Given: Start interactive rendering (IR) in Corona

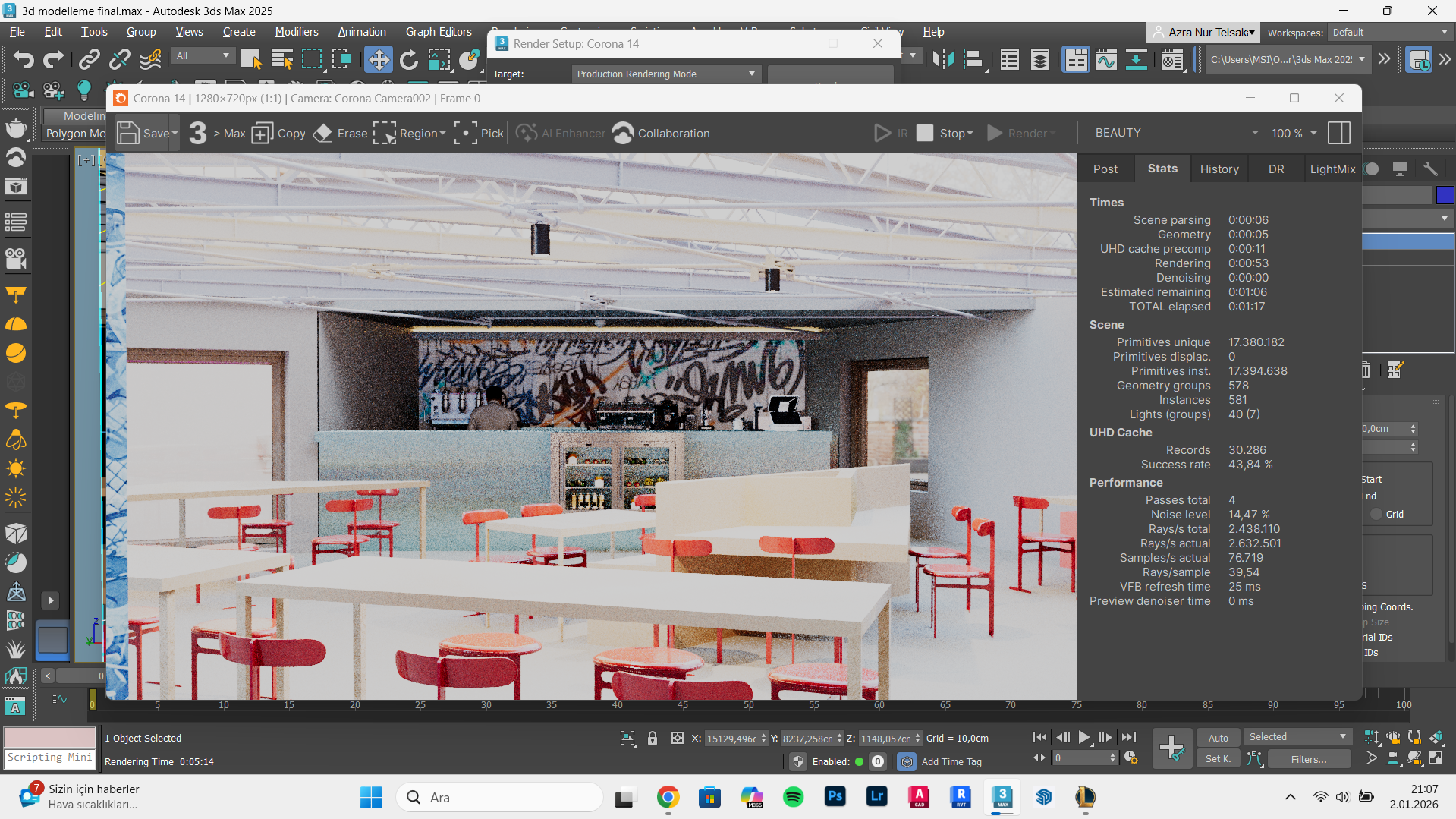Looking at the screenshot, I should pyautogui.click(x=891, y=133).
